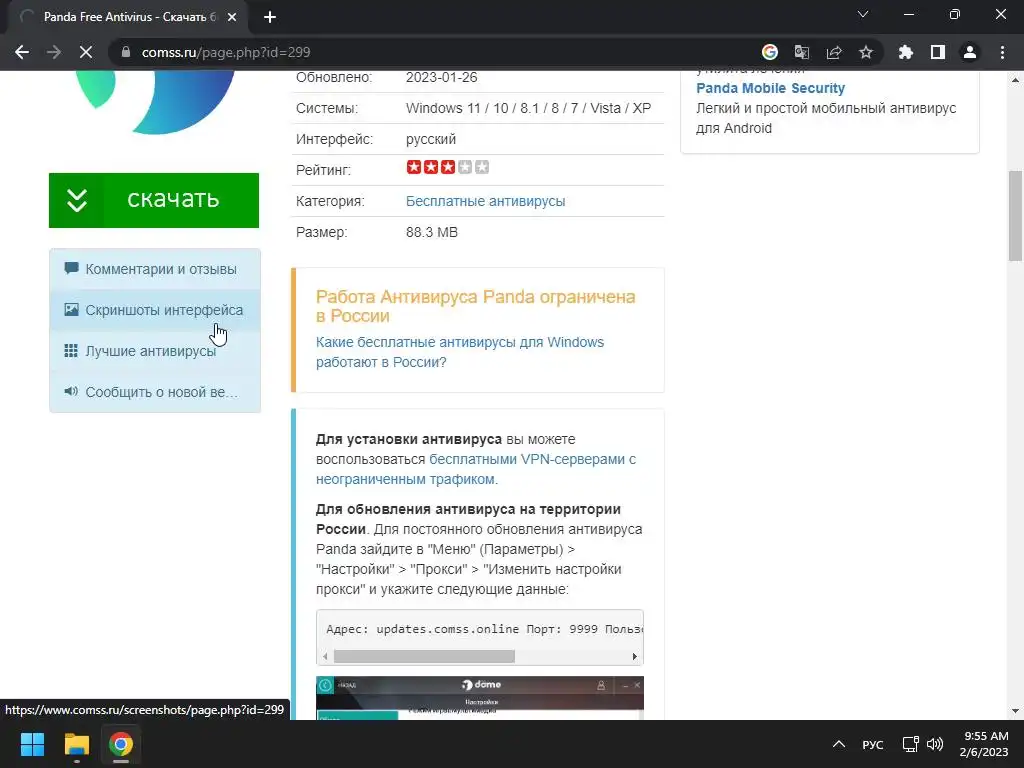Click the rating stars

447,167
